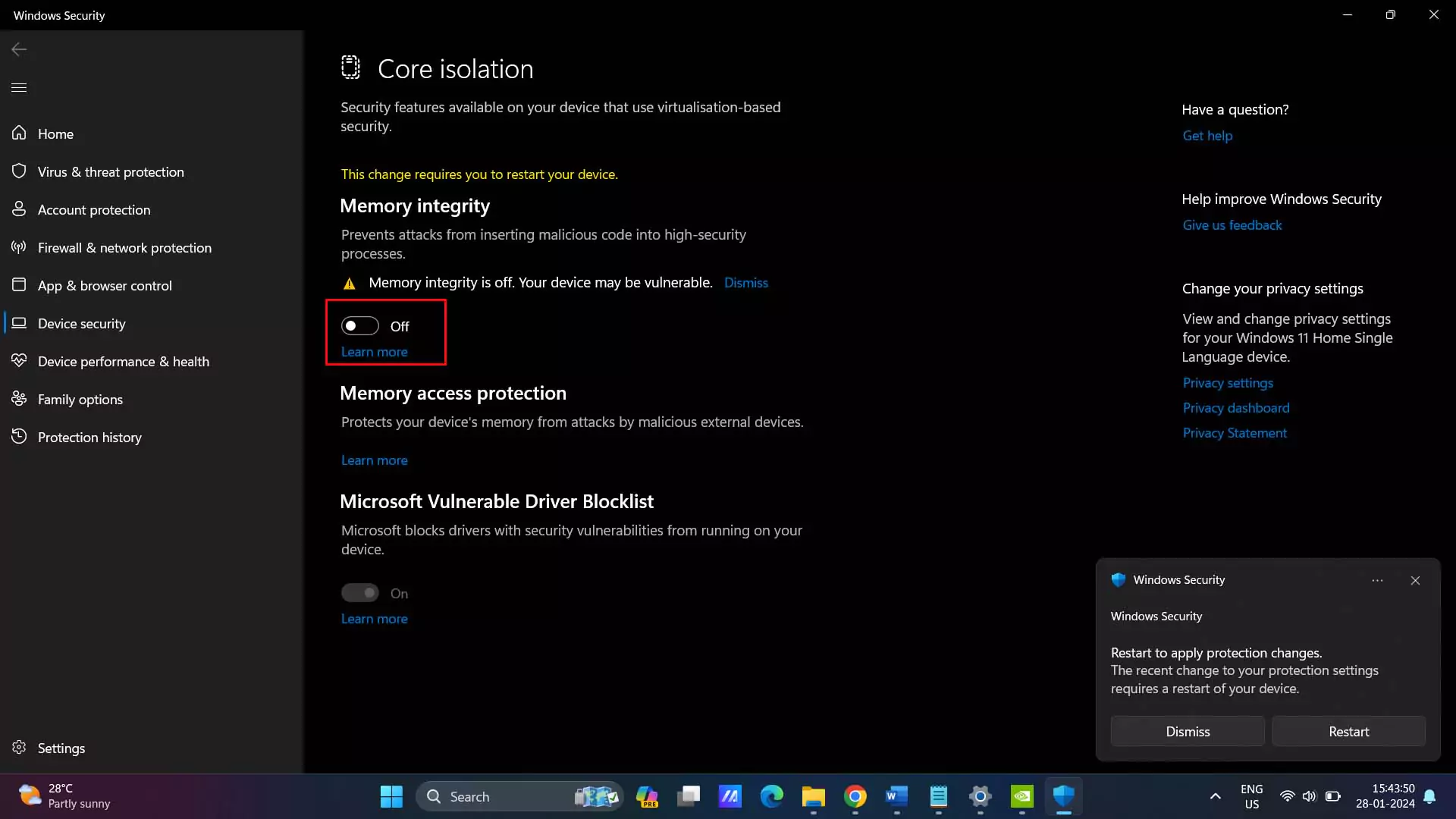
Task: Open the Privacy settings link
Action: coord(1228,383)
